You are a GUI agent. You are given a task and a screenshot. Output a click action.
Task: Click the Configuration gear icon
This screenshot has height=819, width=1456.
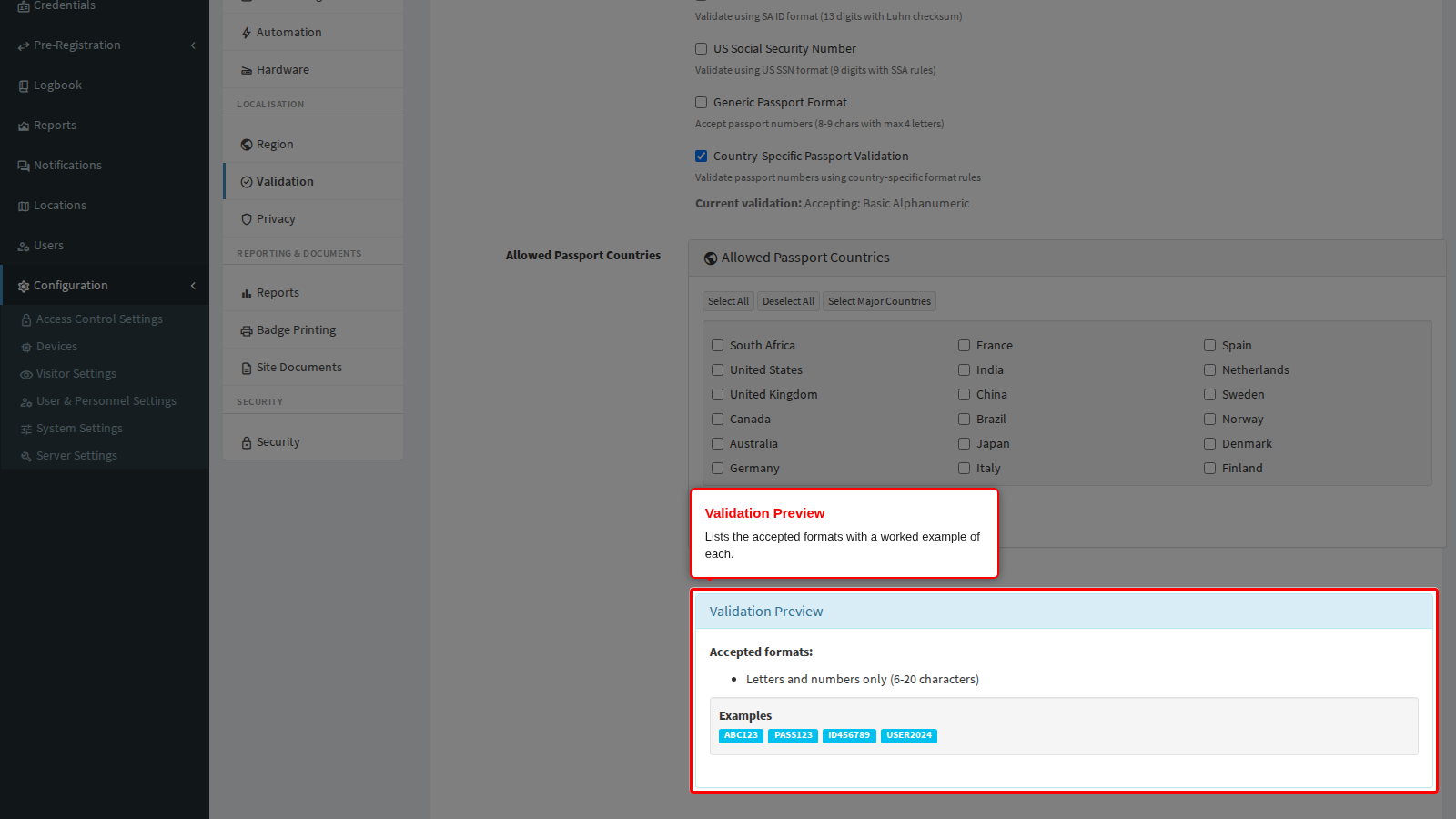click(x=24, y=286)
